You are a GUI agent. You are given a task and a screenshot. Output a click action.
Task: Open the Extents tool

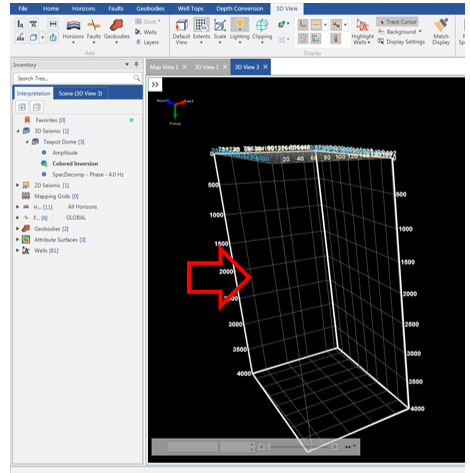click(x=201, y=25)
